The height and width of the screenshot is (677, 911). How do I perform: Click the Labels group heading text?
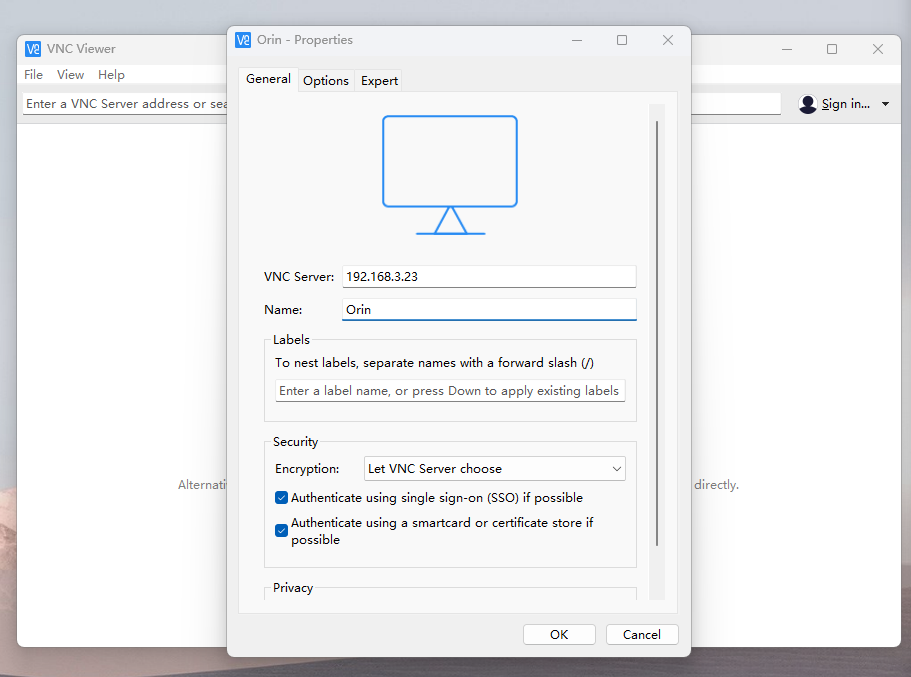tap(291, 340)
